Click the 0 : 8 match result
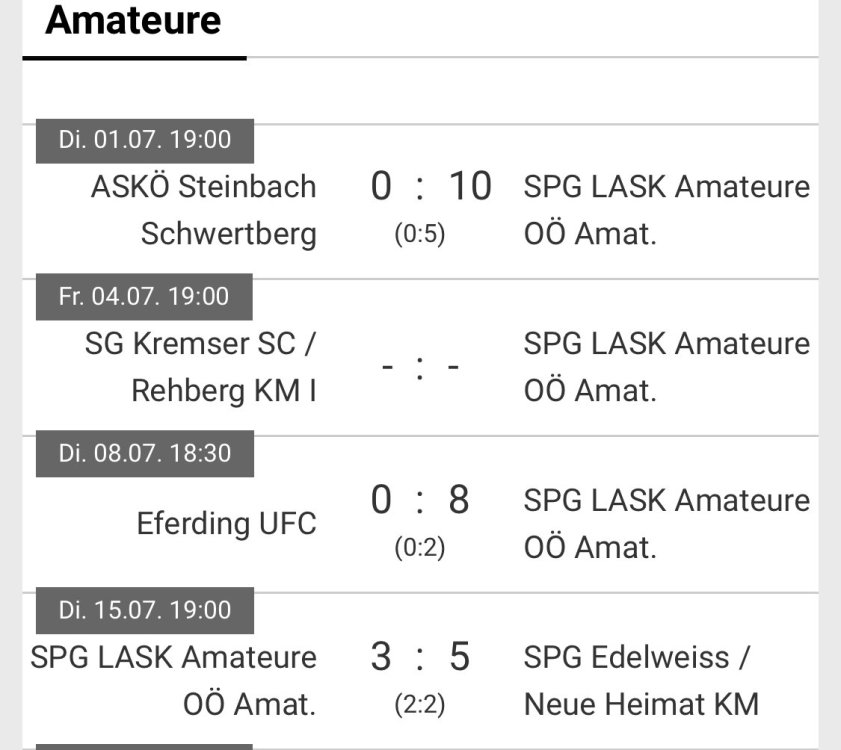Image resolution: width=841 pixels, height=750 pixels. (420, 500)
